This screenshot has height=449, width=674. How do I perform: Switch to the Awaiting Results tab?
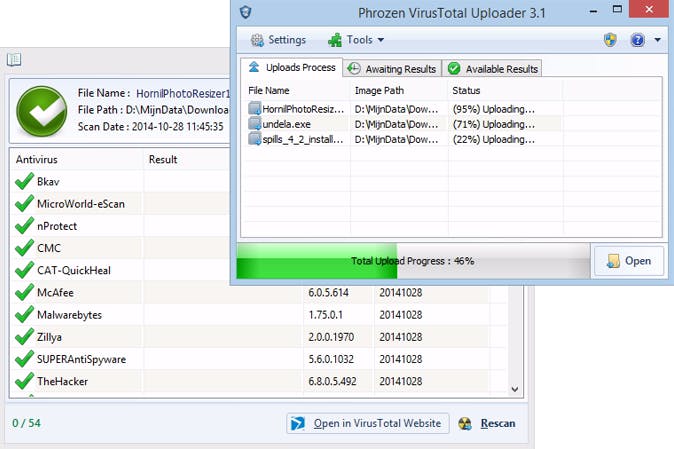(x=392, y=69)
